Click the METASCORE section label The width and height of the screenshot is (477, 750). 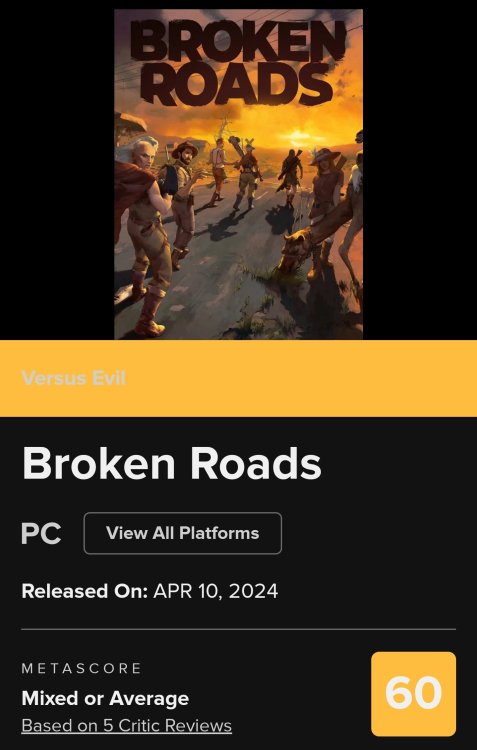click(81, 668)
